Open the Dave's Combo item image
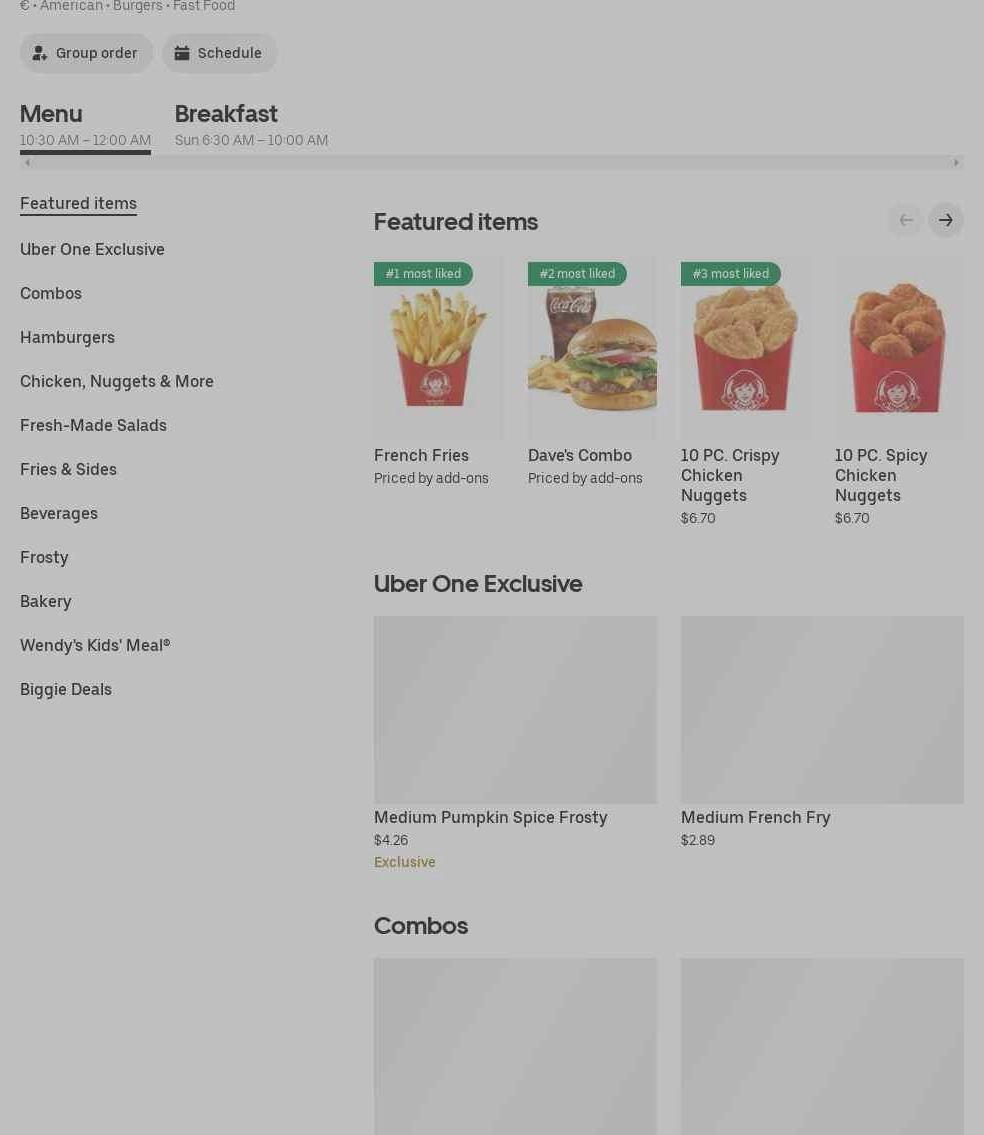Image resolution: width=984 pixels, height=1135 pixels. 592,348
